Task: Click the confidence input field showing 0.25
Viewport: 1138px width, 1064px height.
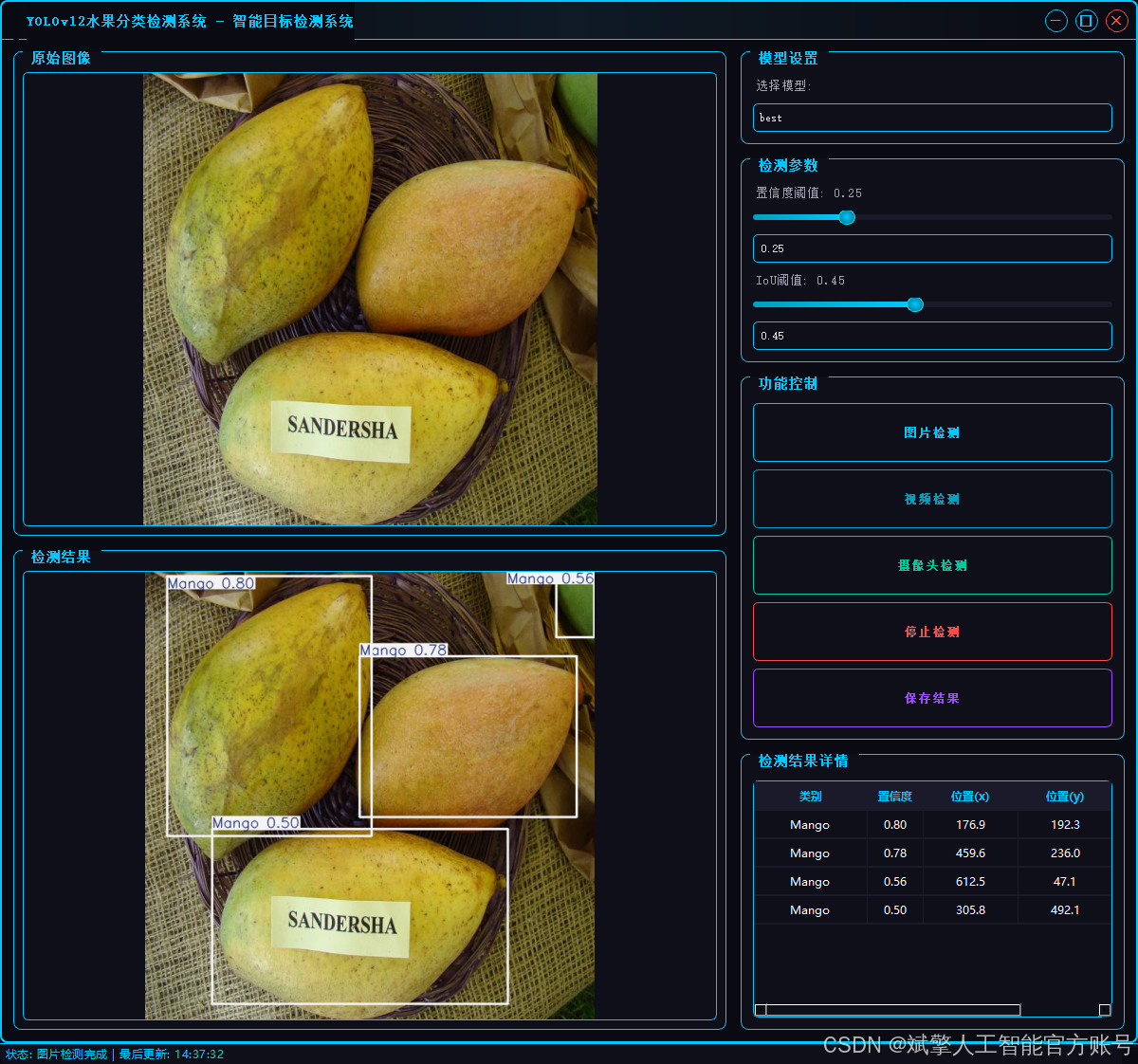Action: pyautogui.click(x=932, y=248)
